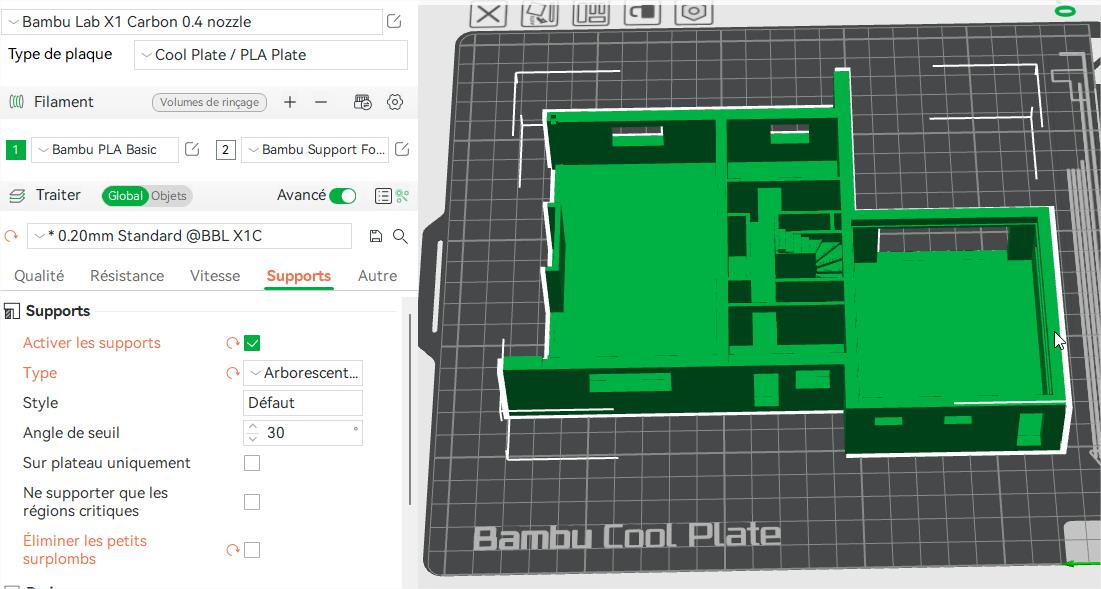This screenshot has height=589, width=1101.
Task: Uncheck Activer les supports
Action: point(252,343)
